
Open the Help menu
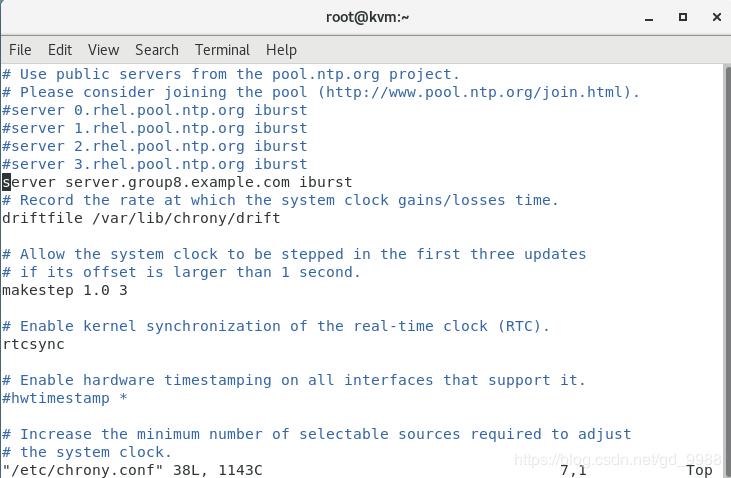pyautogui.click(x=281, y=49)
